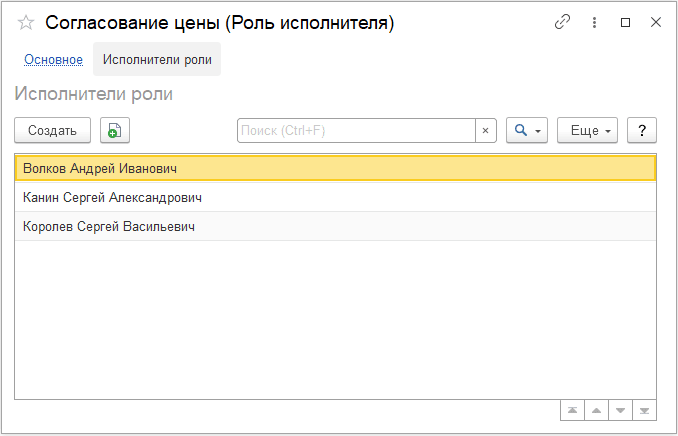678x436 pixels.
Task: Open help with question mark button
Action: (x=642, y=130)
